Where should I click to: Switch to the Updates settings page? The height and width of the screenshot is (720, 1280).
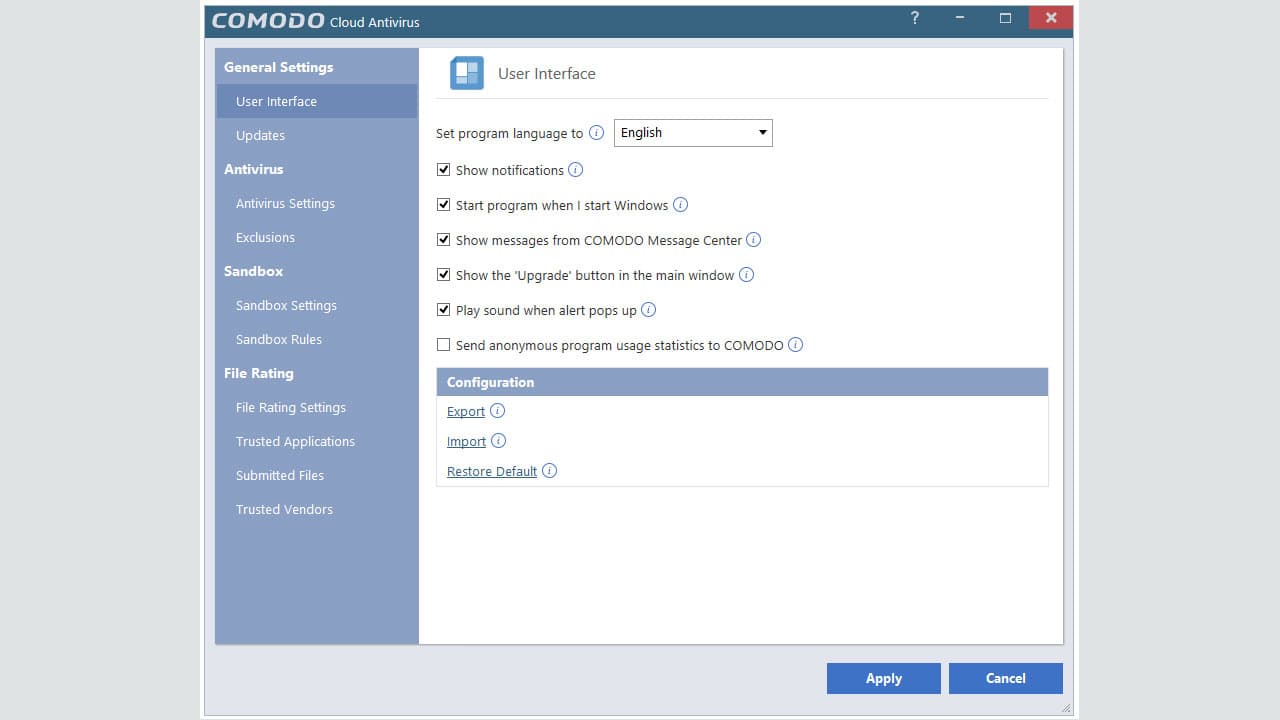pos(260,135)
